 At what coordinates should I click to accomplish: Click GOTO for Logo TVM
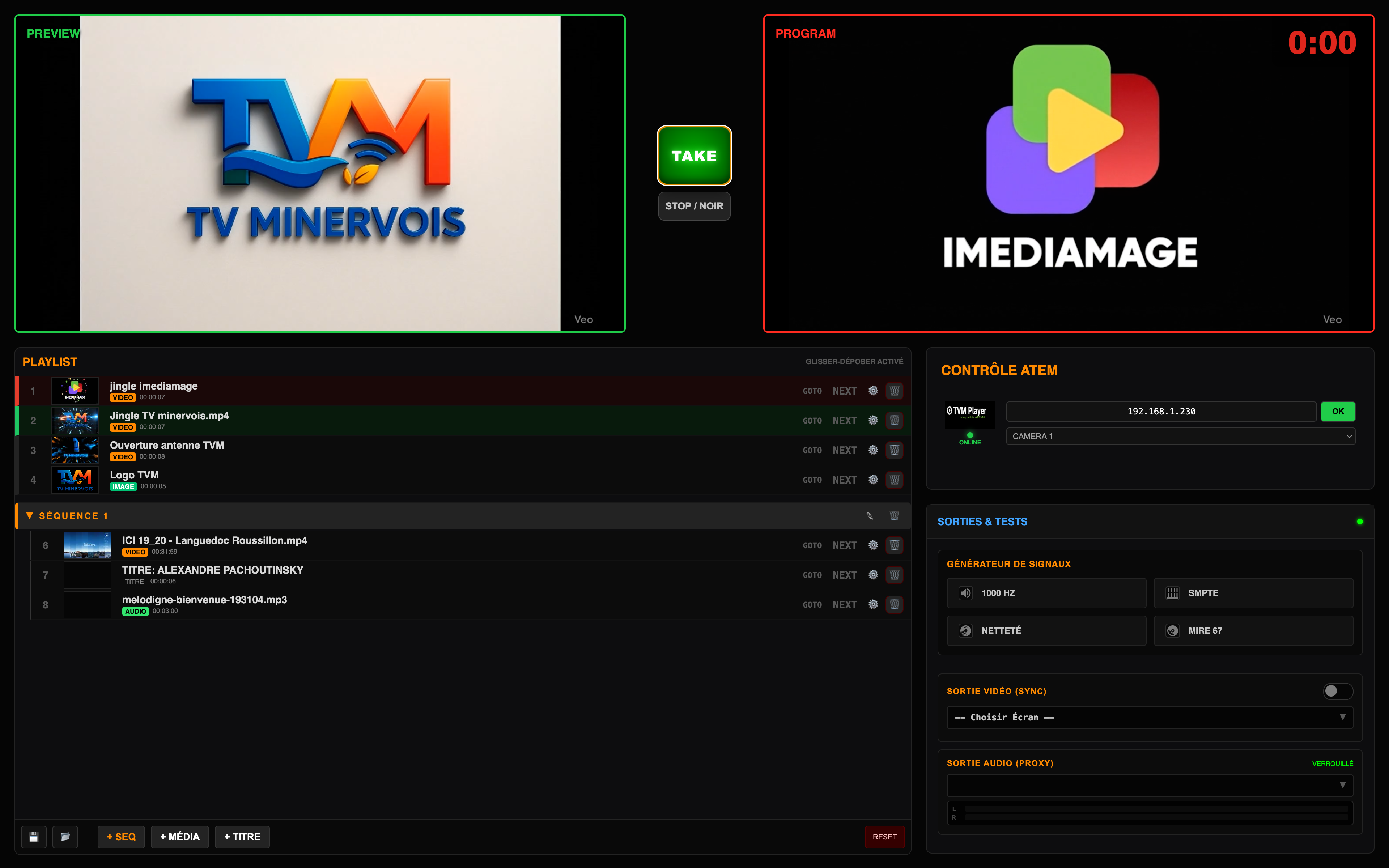click(812, 481)
